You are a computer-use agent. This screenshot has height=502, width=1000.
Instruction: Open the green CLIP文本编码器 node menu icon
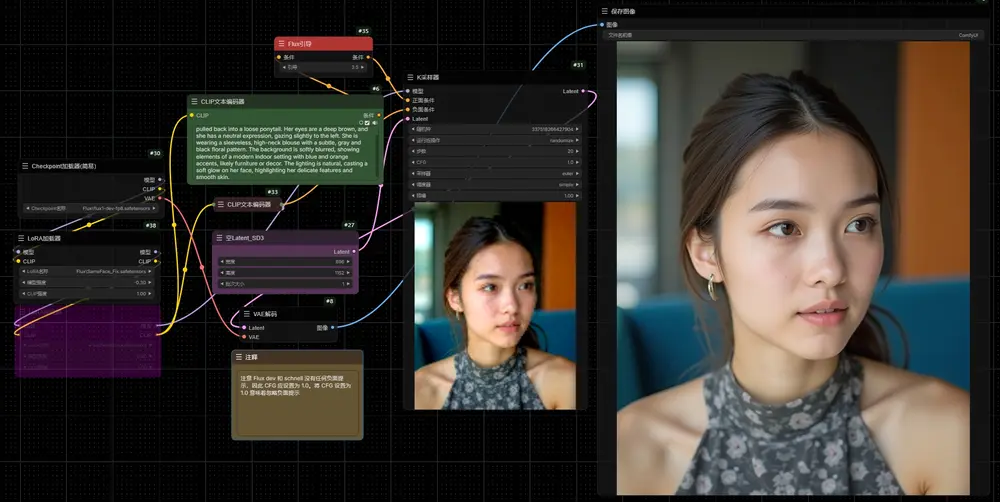195,101
